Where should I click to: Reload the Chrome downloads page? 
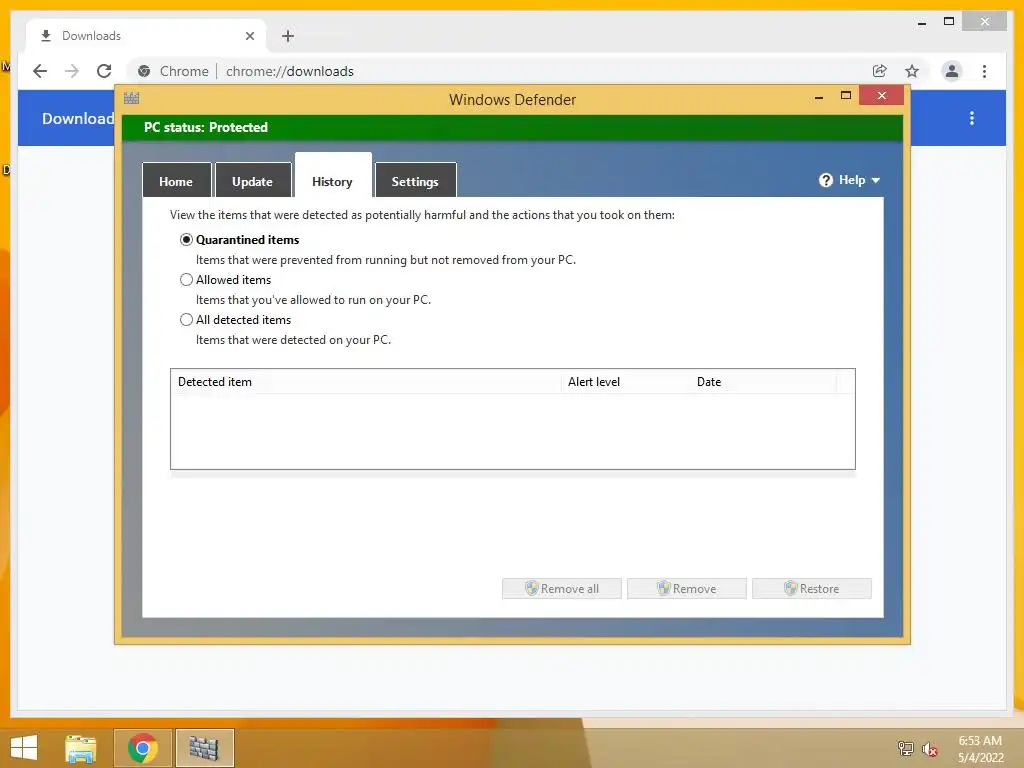[x=104, y=71]
